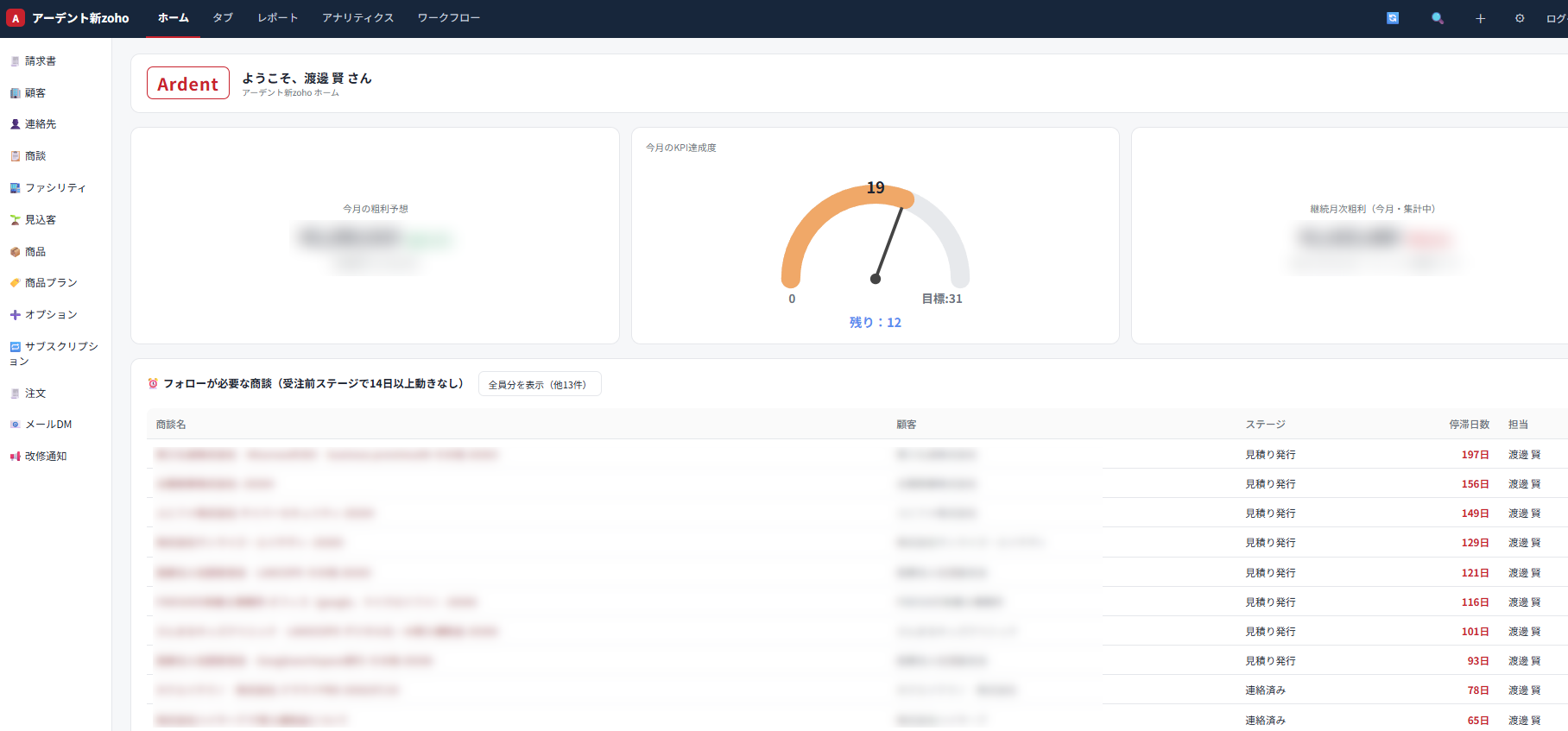
Task: Open search with the magnifier icon
Action: (1438, 18)
